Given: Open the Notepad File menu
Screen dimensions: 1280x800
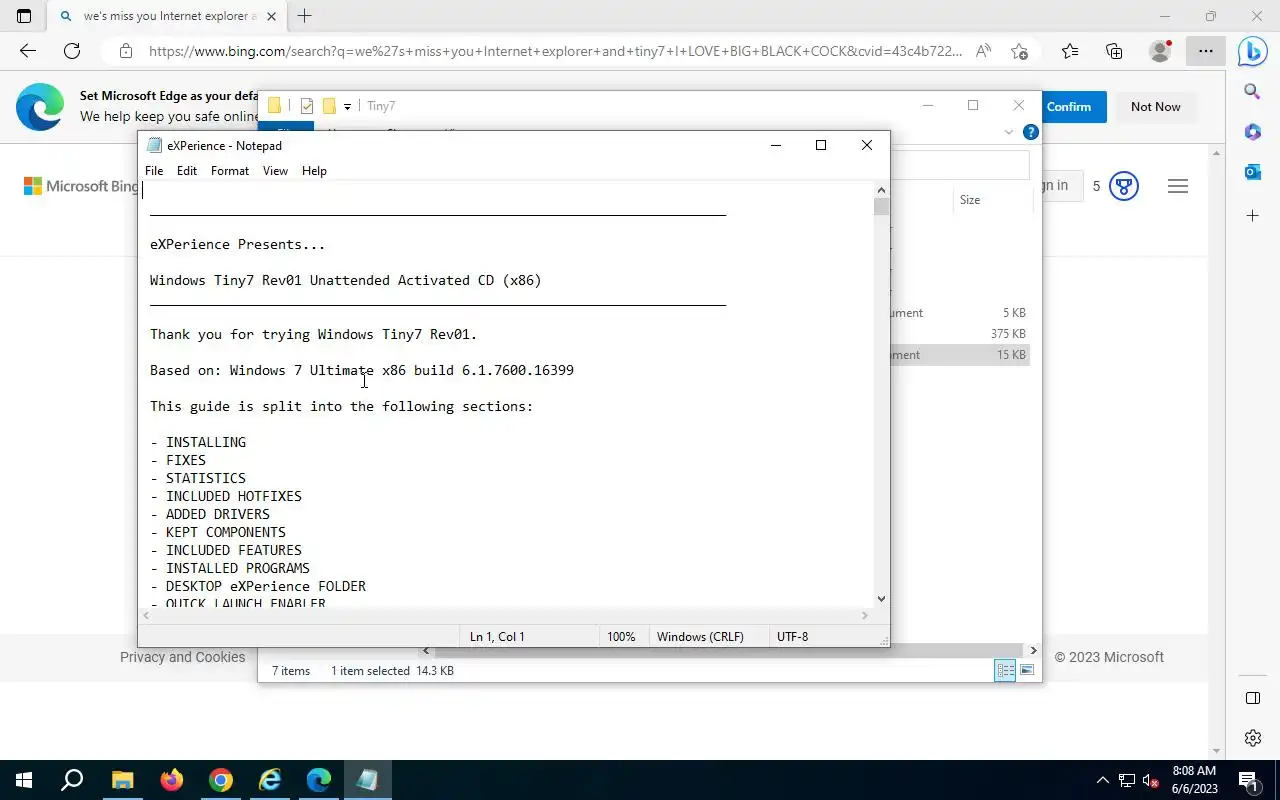Looking at the screenshot, I should click(154, 171).
